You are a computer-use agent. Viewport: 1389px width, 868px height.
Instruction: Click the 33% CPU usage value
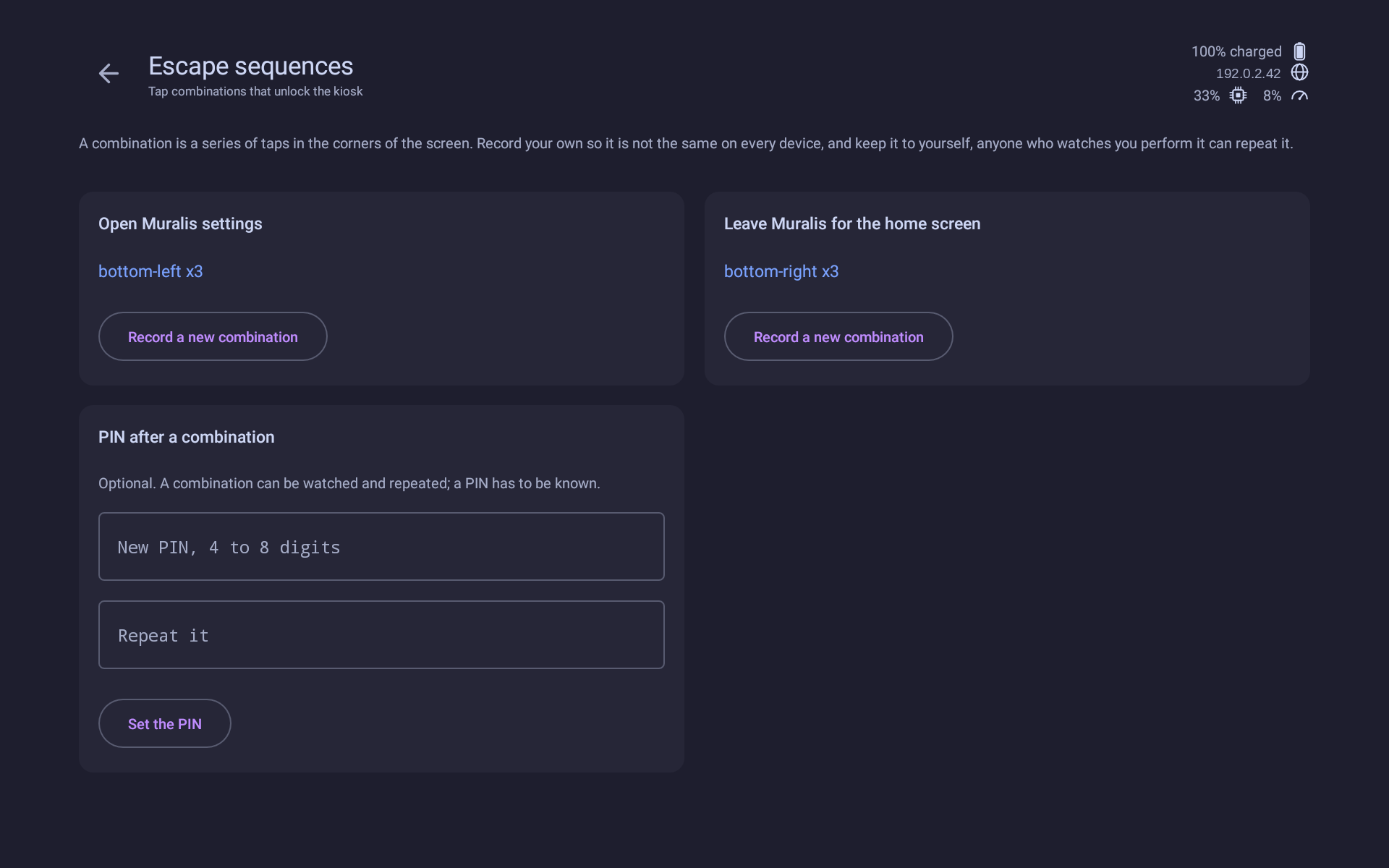point(1206,95)
